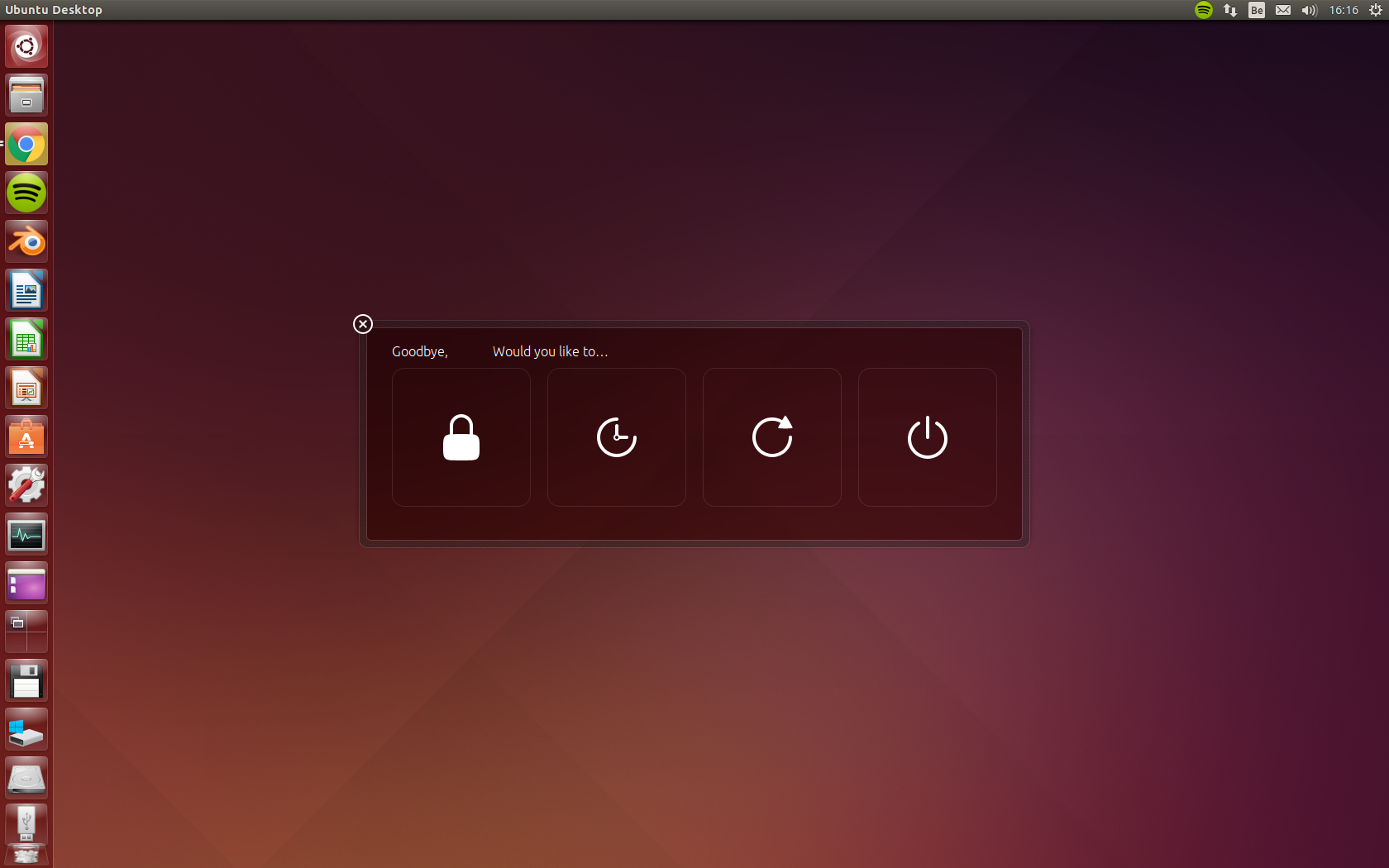This screenshot has height=868, width=1389.
Task: Open LibreOffice Calc from the launcher
Action: tap(26, 339)
